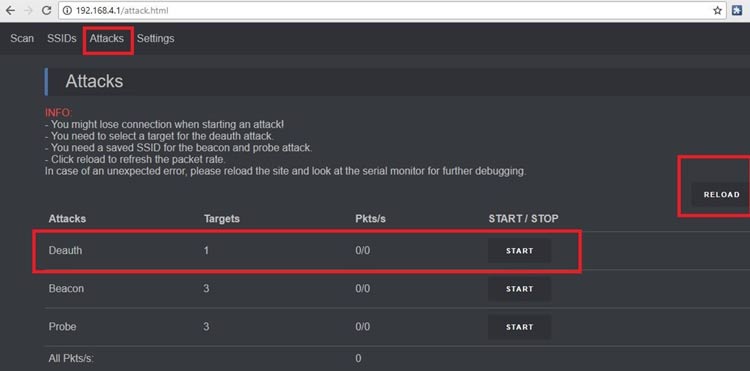Viewport: 750px width, 371px height.
Task: Start the Probe attack
Action: coord(519,327)
